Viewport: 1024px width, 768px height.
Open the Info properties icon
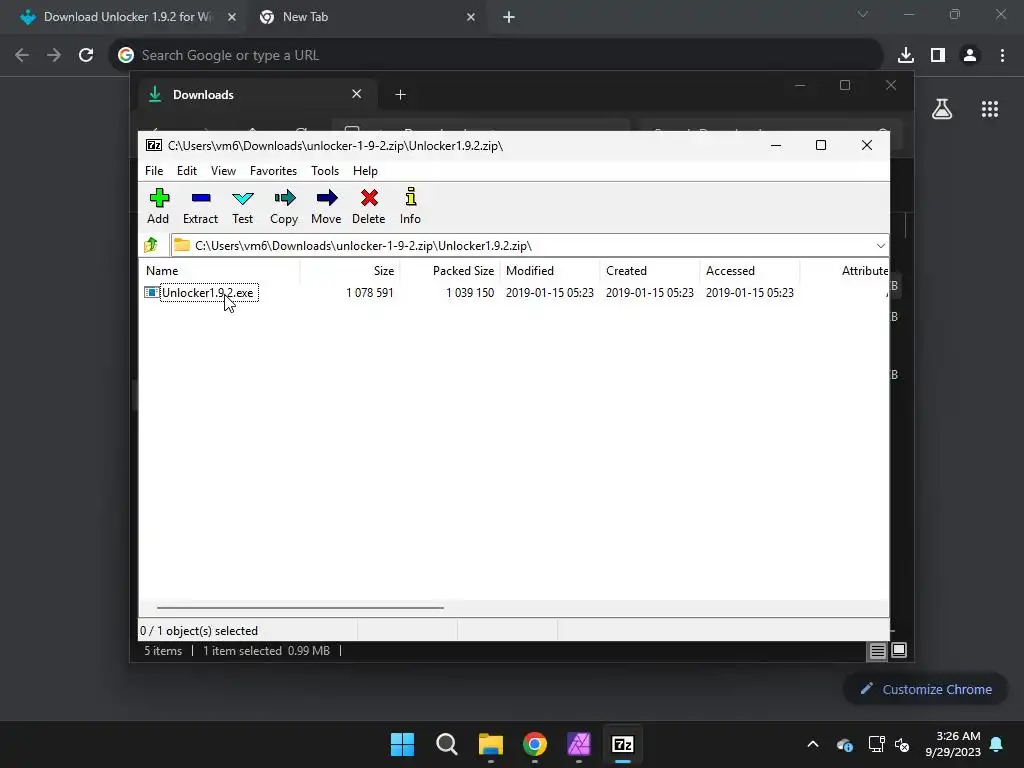pos(410,206)
